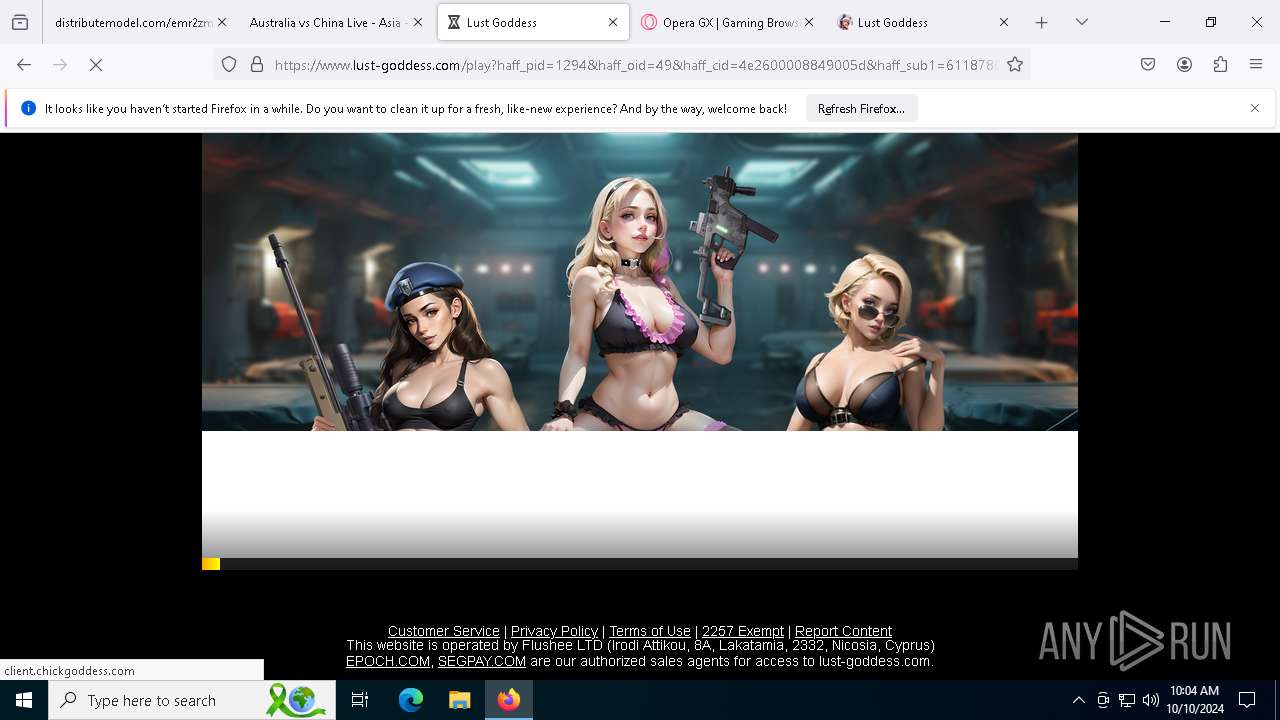
Task: Open Windows notification center
Action: [1247, 700]
